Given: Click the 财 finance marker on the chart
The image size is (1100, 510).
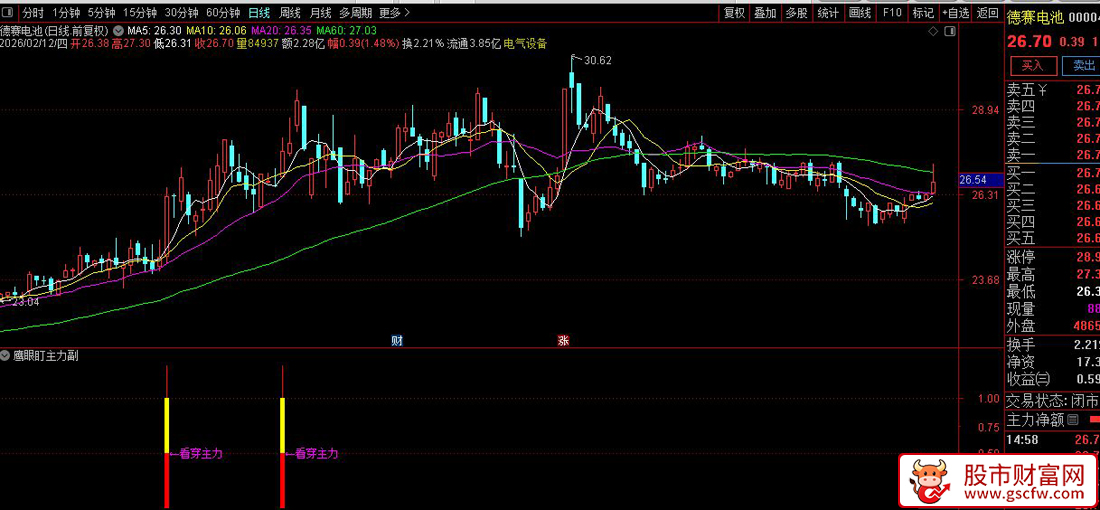Looking at the screenshot, I should (x=397, y=341).
